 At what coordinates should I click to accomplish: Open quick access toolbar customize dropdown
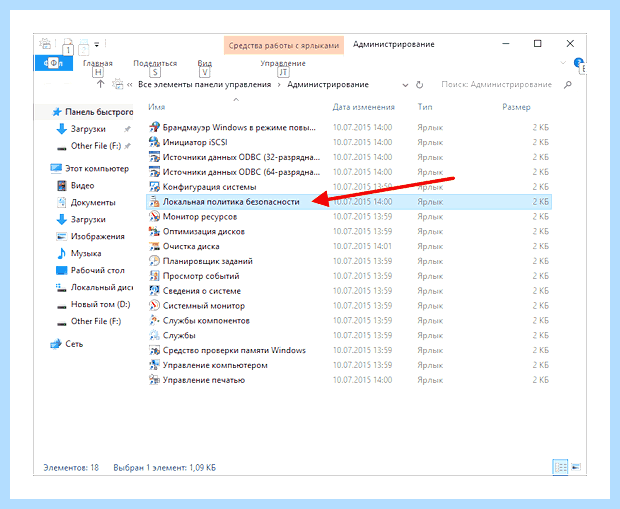pyautogui.click(x=97, y=44)
